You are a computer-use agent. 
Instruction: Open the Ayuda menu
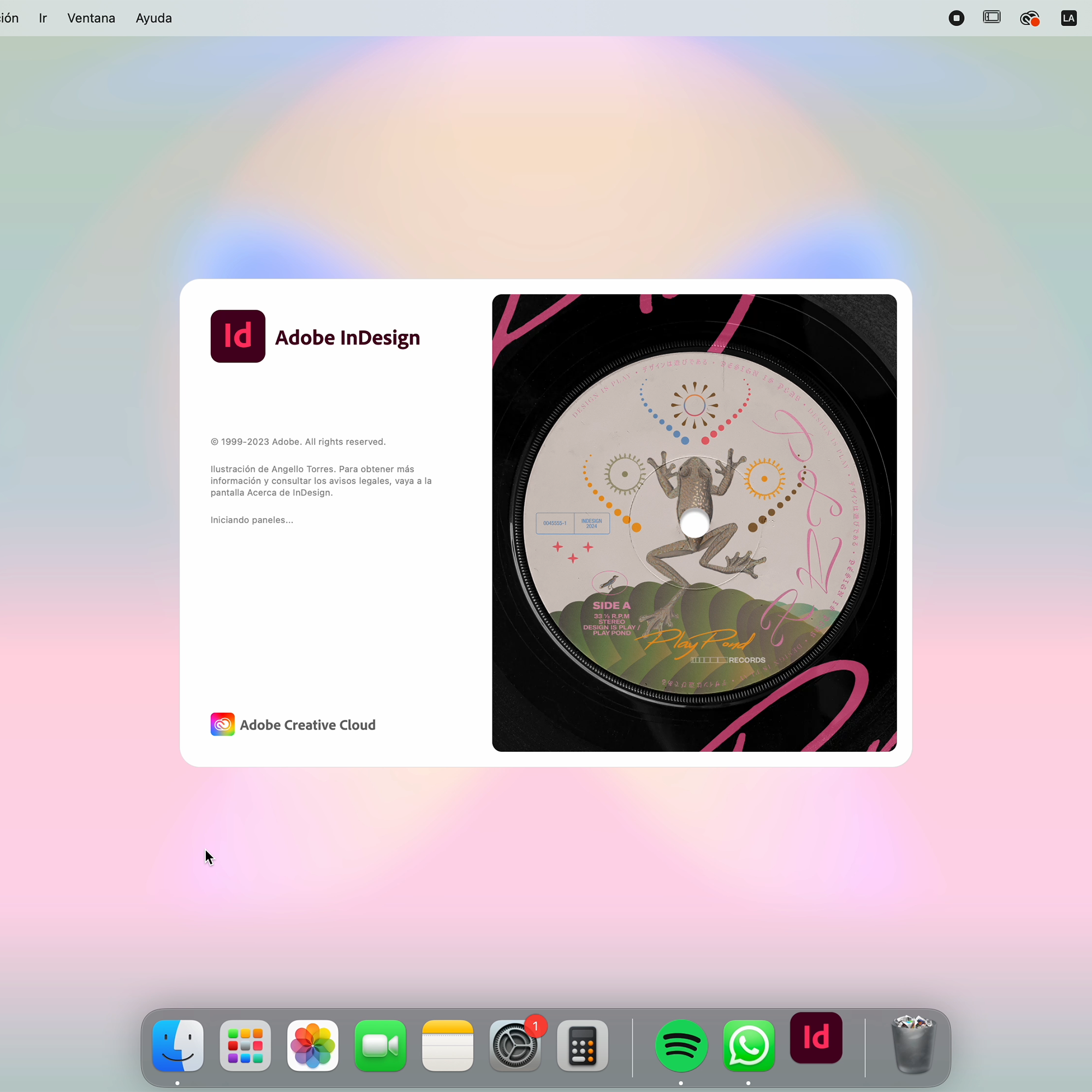pyautogui.click(x=154, y=18)
